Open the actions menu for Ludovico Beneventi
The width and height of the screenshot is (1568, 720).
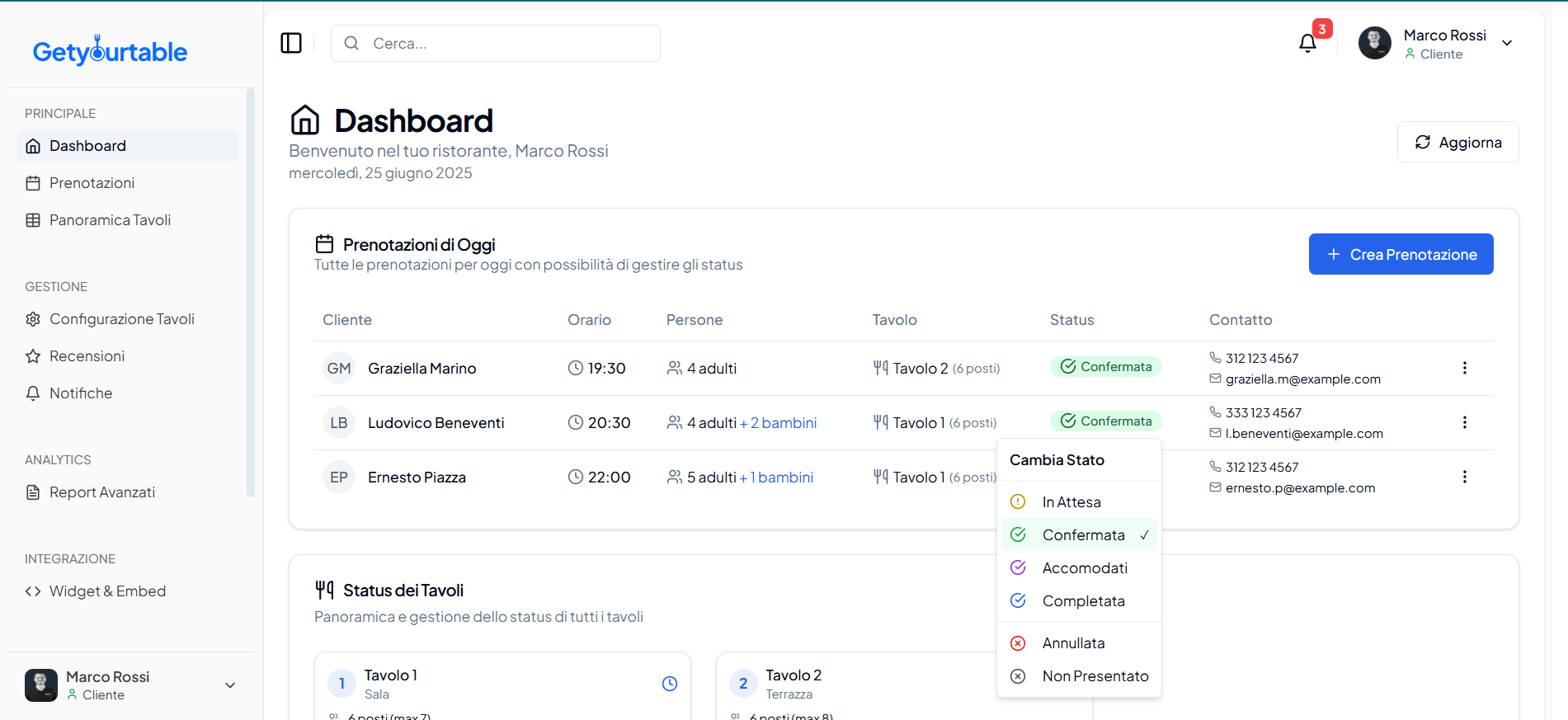pyautogui.click(x=1464, y=422)
